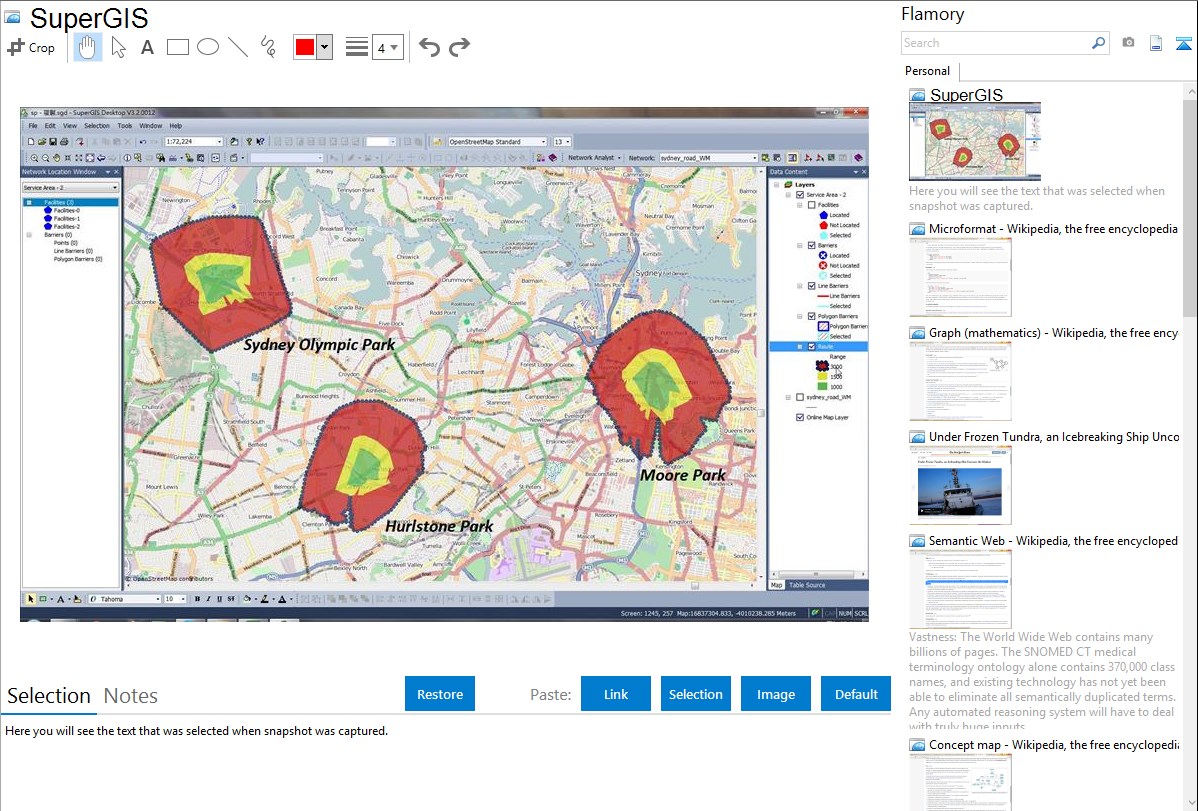1198x811 pixels.
Task: Select the arrow pointer tool
Action: click(118, 47)
